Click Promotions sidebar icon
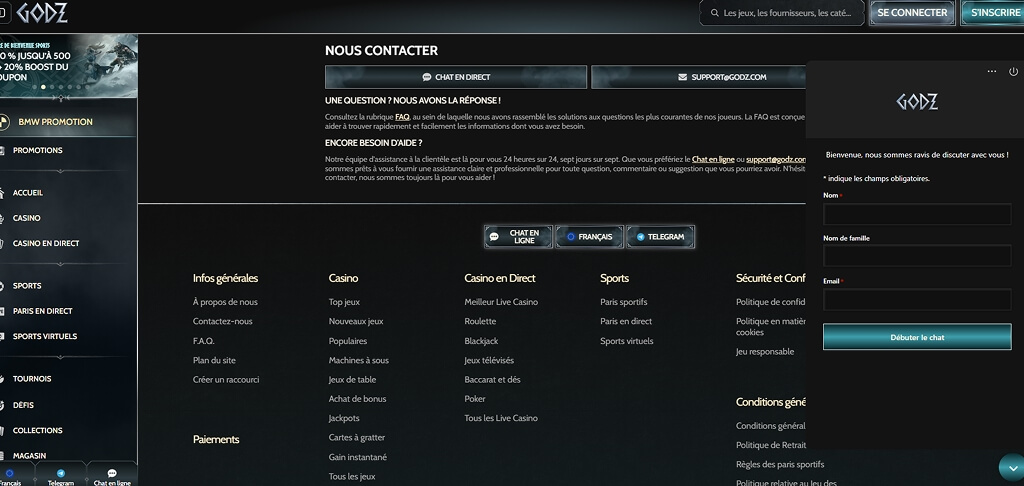This screenshot has width=1024, height=486. coord(2,150)
